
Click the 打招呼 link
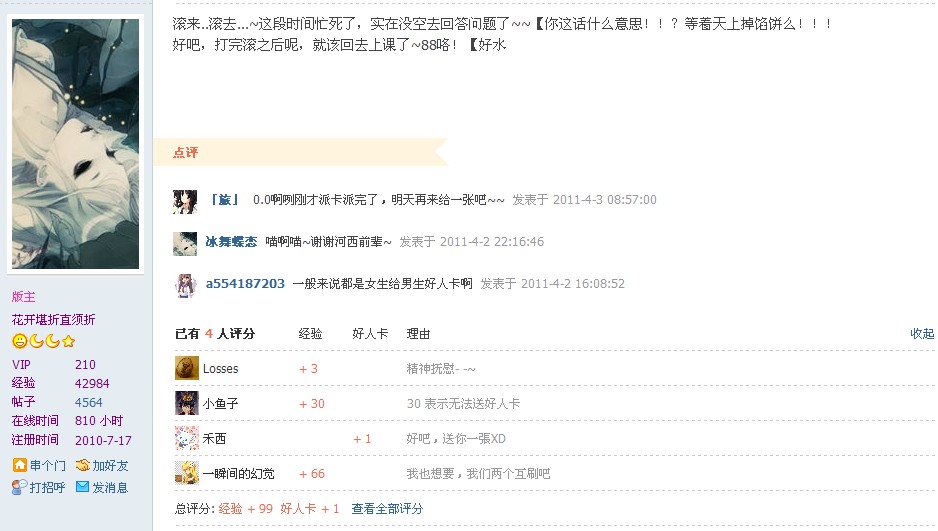47,487
